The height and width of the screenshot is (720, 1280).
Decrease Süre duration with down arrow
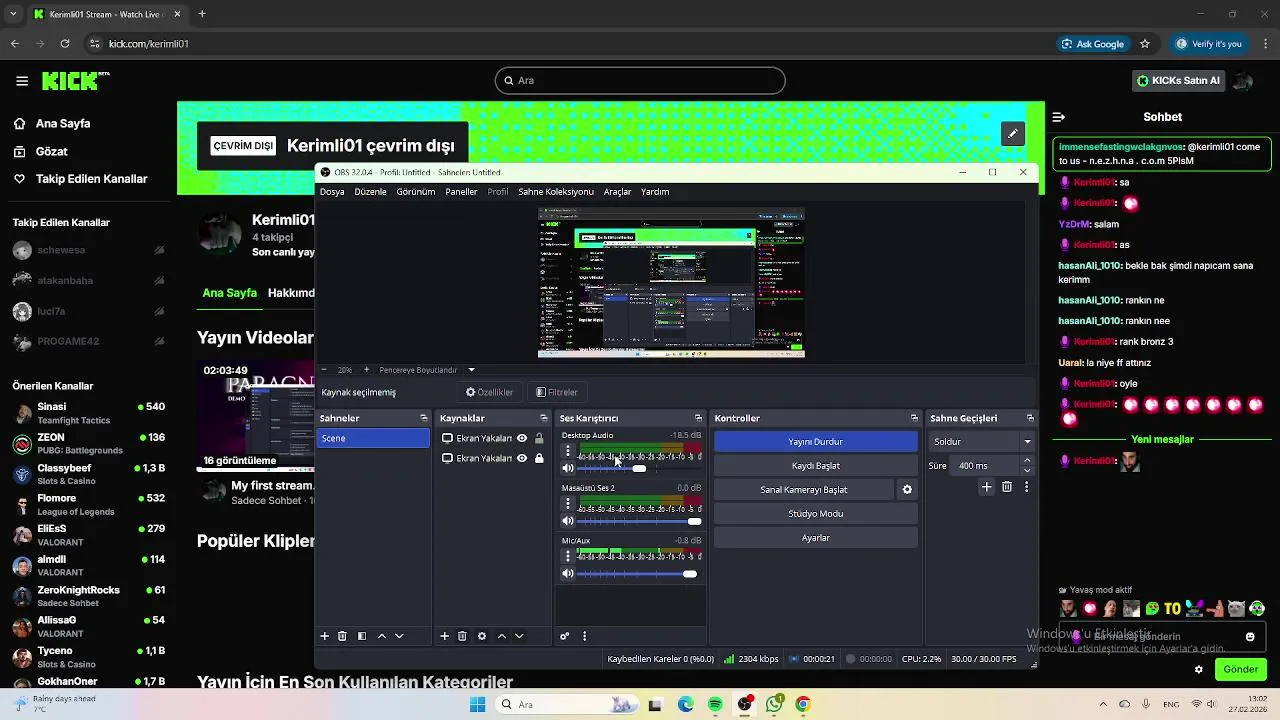click(1027, 470)
